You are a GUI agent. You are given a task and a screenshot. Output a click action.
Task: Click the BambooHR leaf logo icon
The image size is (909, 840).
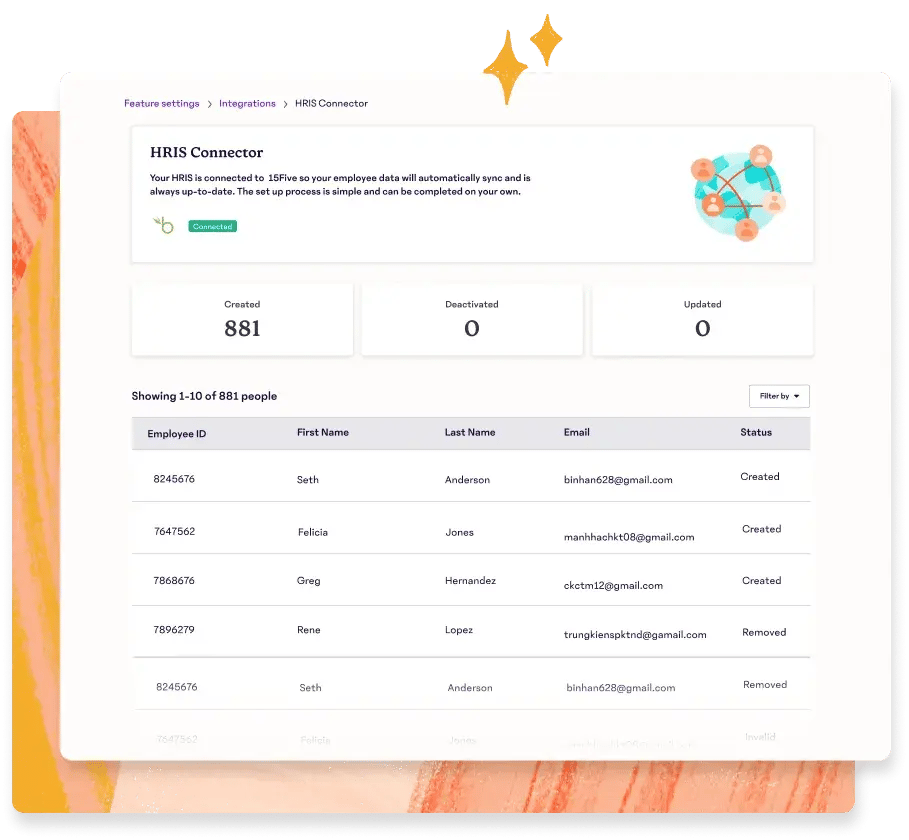[x=163, y=225]
